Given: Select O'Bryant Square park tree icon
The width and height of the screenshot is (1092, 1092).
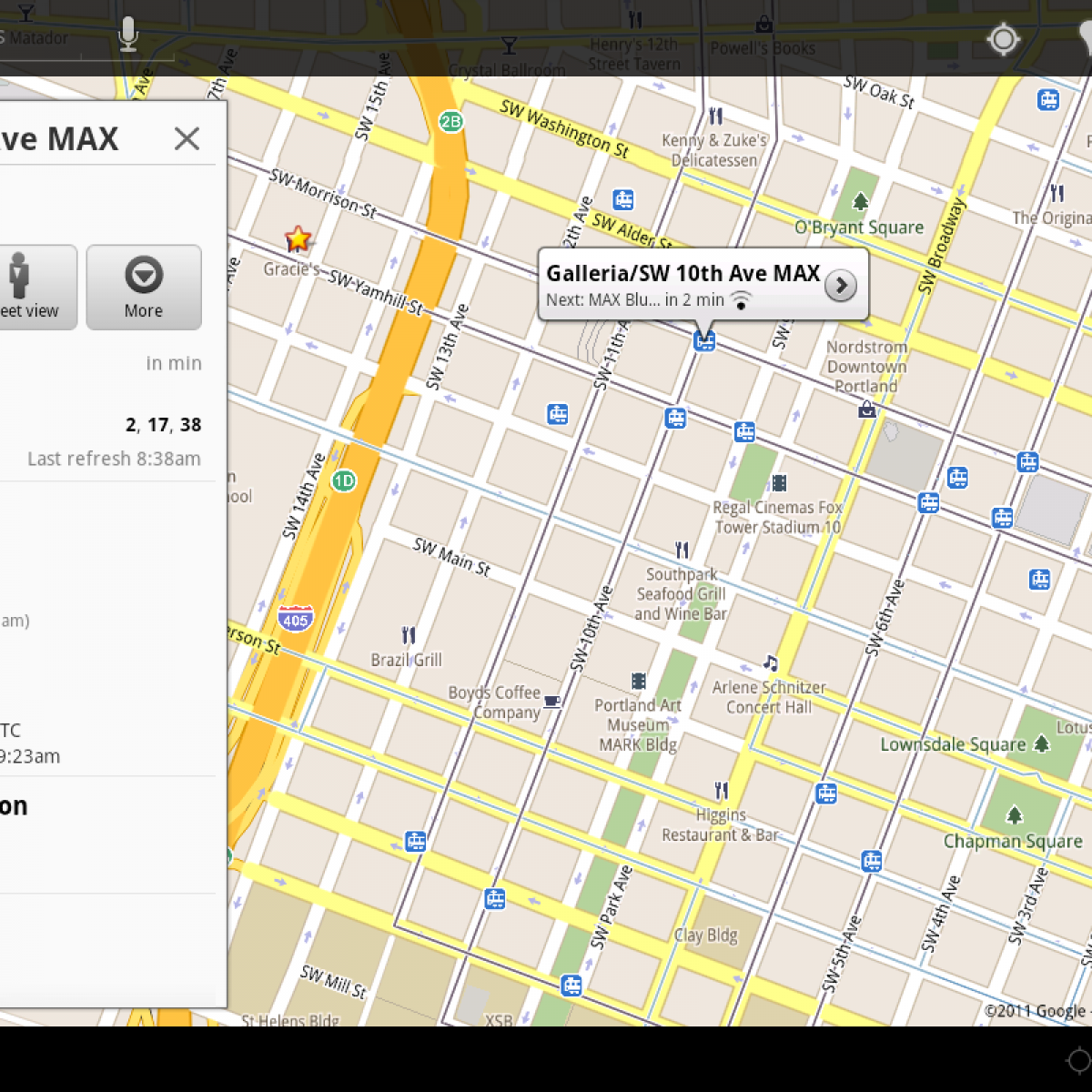Looking at the screenshot, I should 860,201.
